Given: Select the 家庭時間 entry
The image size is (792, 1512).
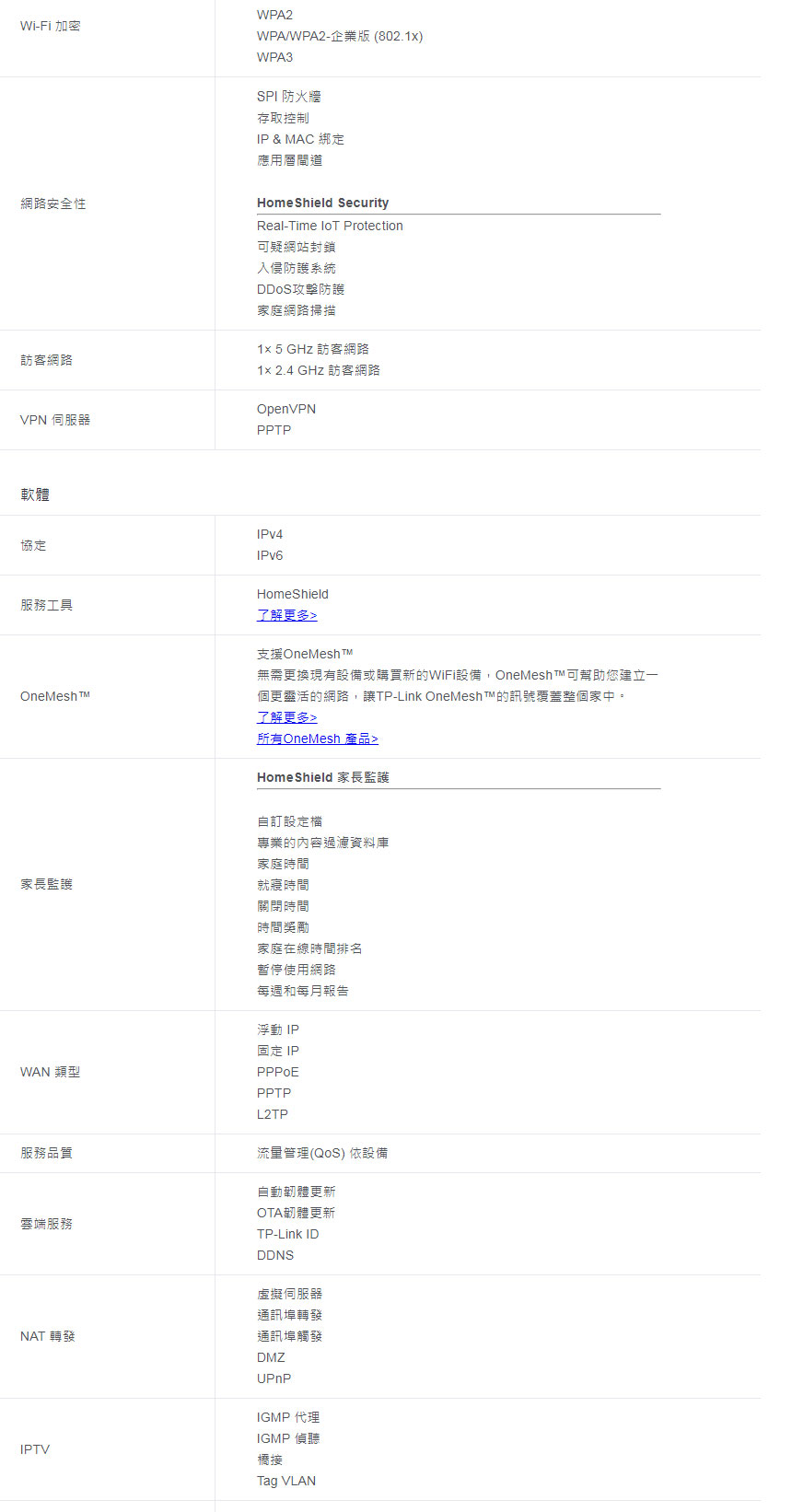Looking at the screenshot, I should click(283, 864).
